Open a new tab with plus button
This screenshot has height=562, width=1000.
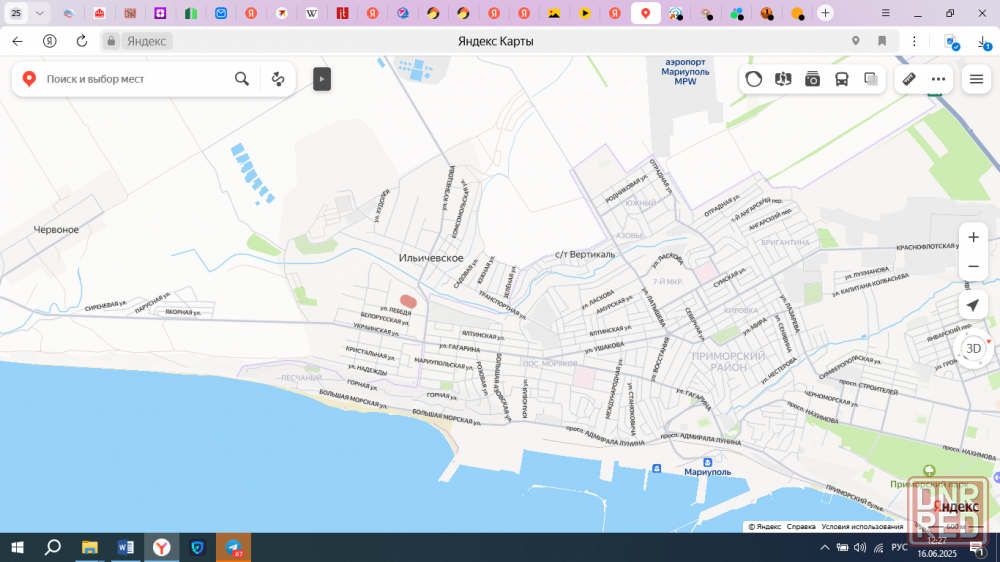[x=825, y=13]
